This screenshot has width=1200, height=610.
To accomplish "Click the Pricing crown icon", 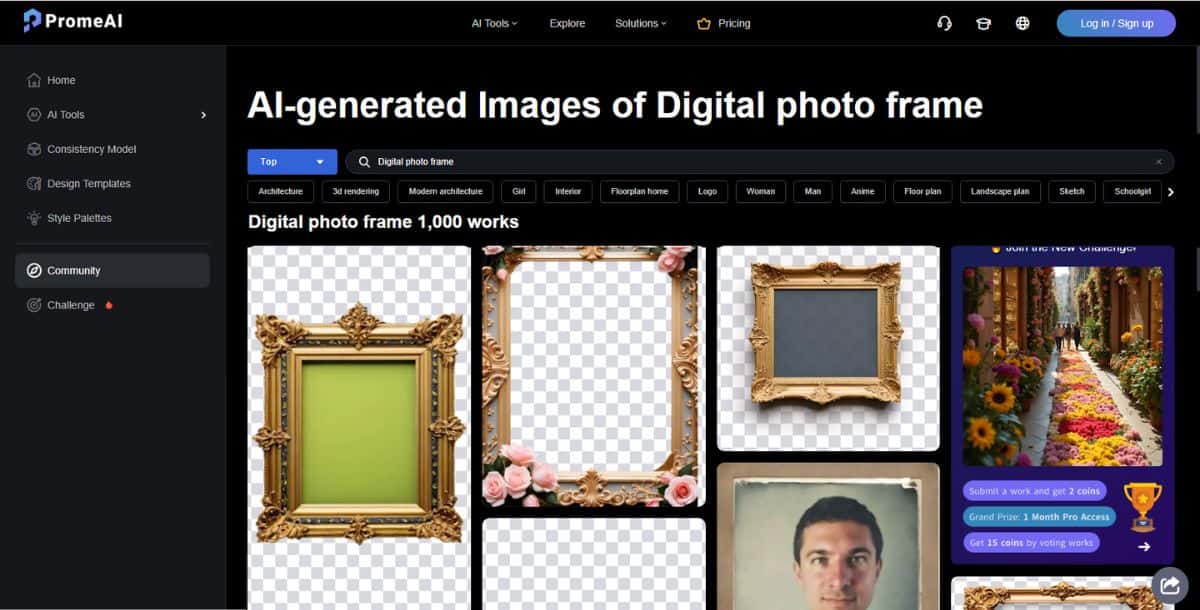I will click(x=704, y=23).
